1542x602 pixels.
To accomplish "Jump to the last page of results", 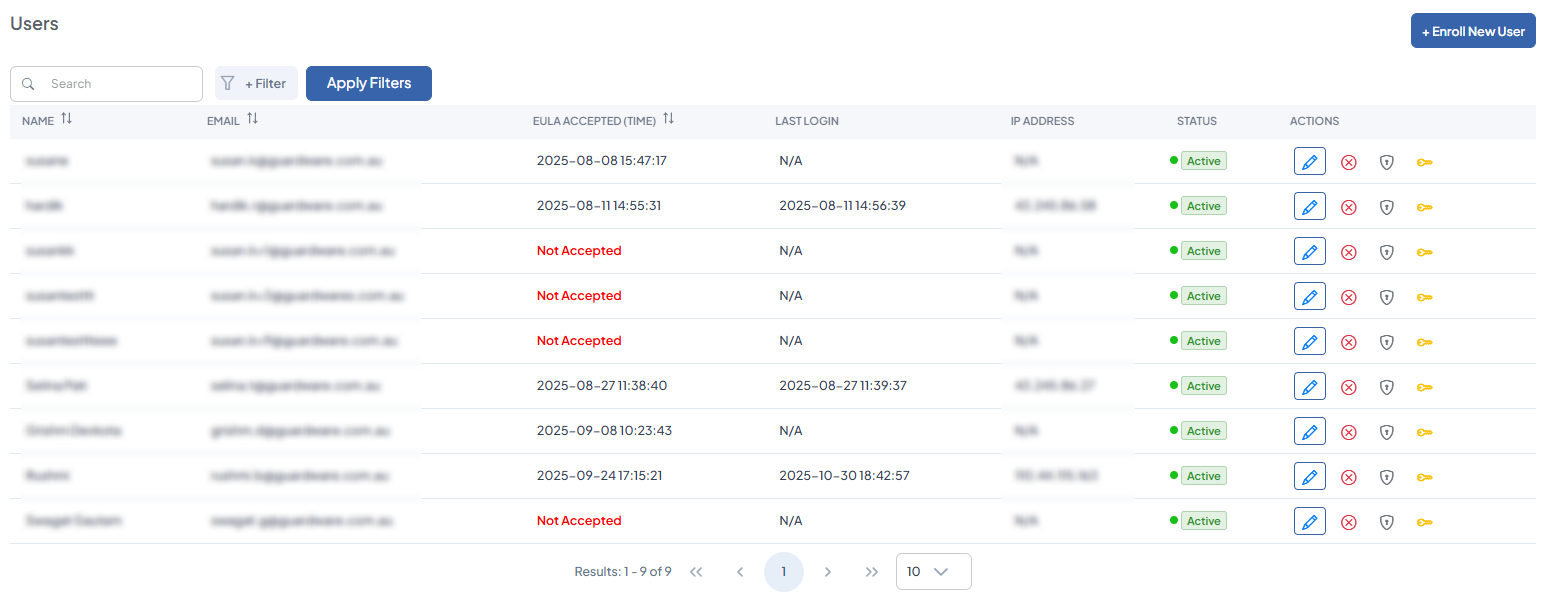I will 871,572.
